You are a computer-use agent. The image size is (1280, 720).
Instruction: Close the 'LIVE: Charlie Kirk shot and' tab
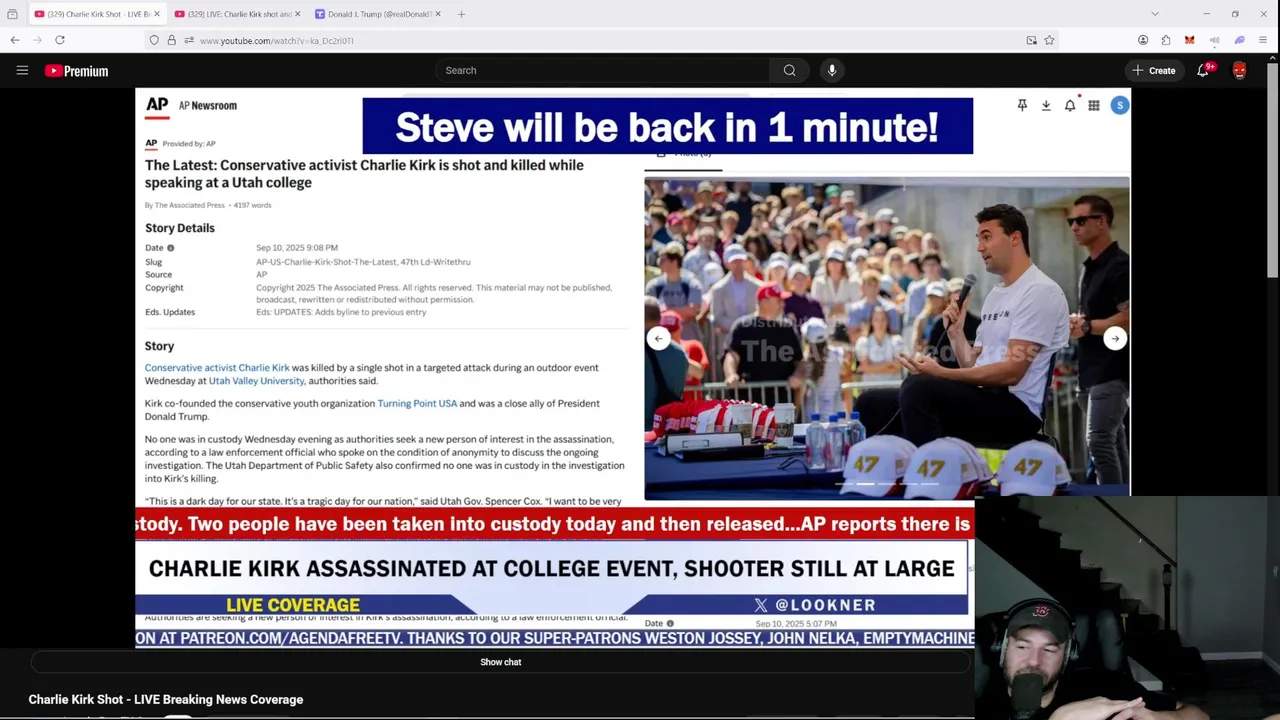[297, 14]
